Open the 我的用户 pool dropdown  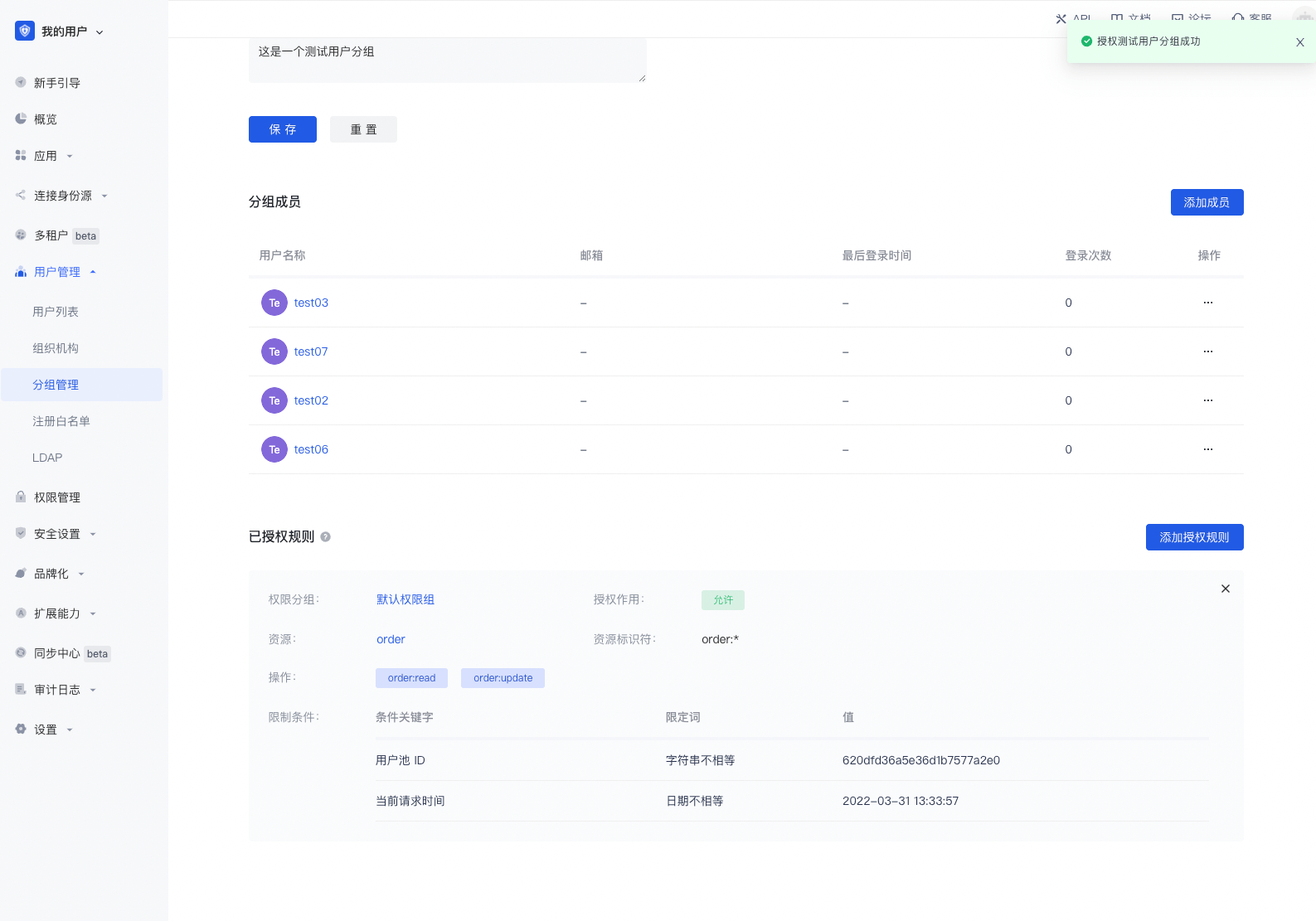point(72,32)
